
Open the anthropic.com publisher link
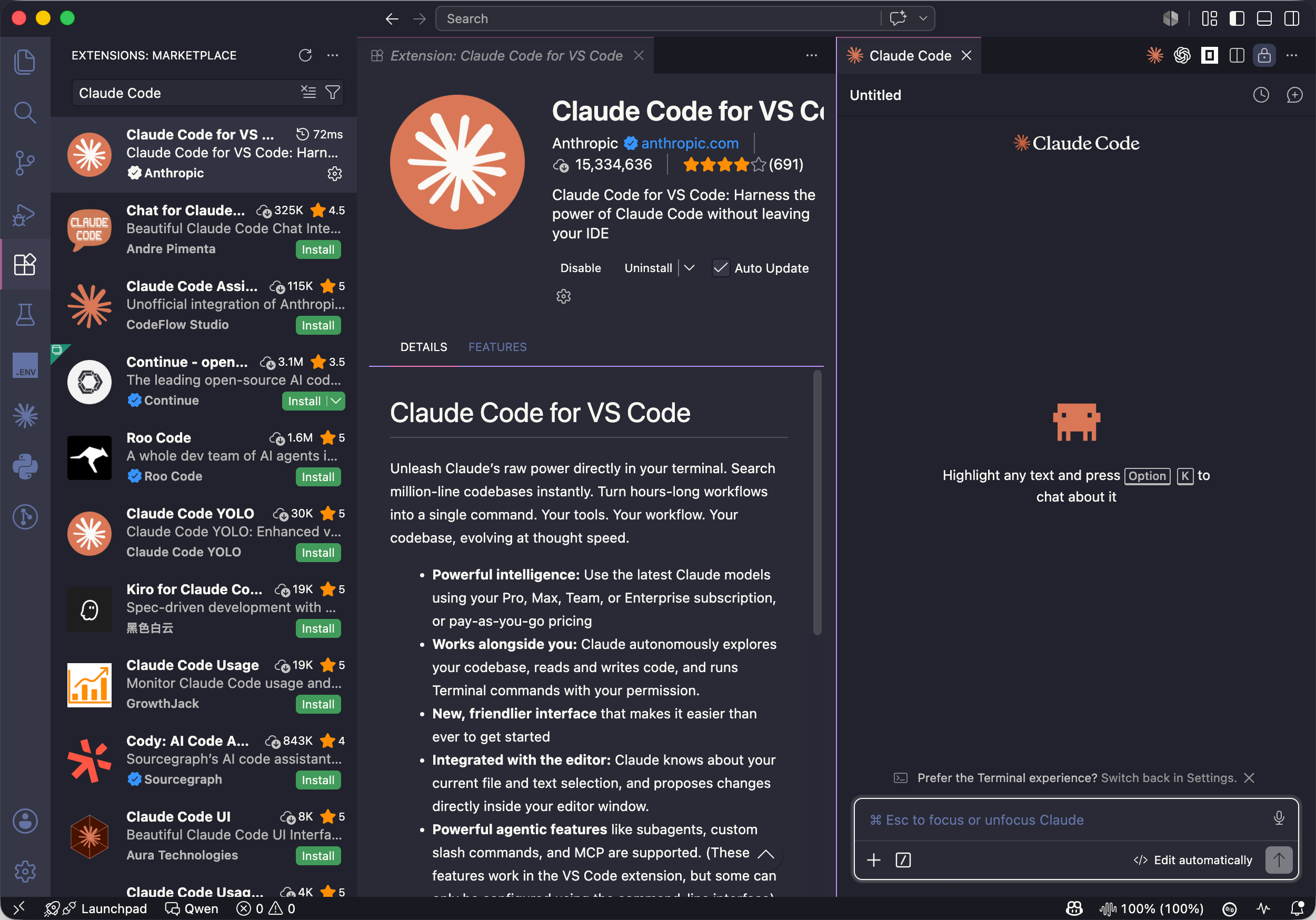[x=690, y=143]
